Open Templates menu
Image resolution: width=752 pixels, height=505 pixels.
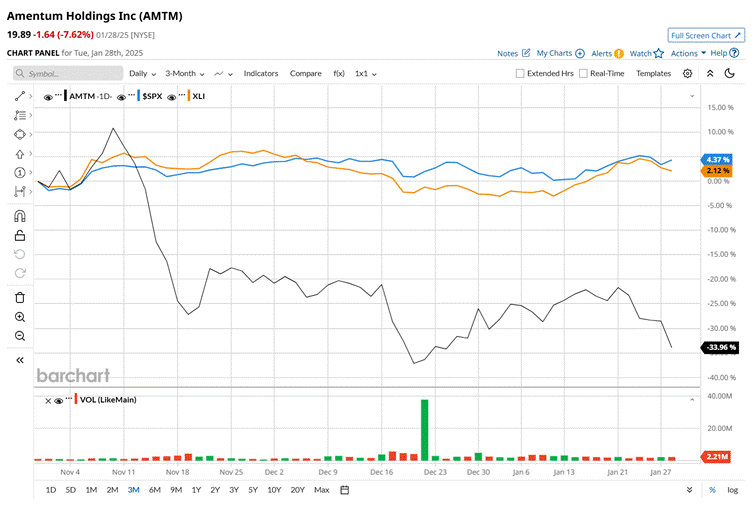point(653,73)
